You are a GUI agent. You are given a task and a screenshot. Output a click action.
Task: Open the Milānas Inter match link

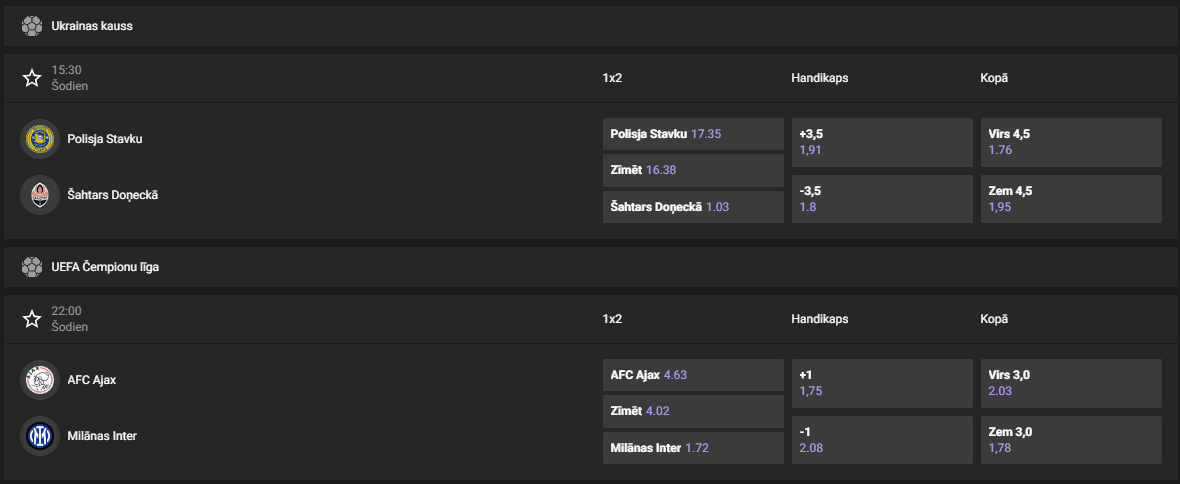pyautogui.click(x=102, y=436)
